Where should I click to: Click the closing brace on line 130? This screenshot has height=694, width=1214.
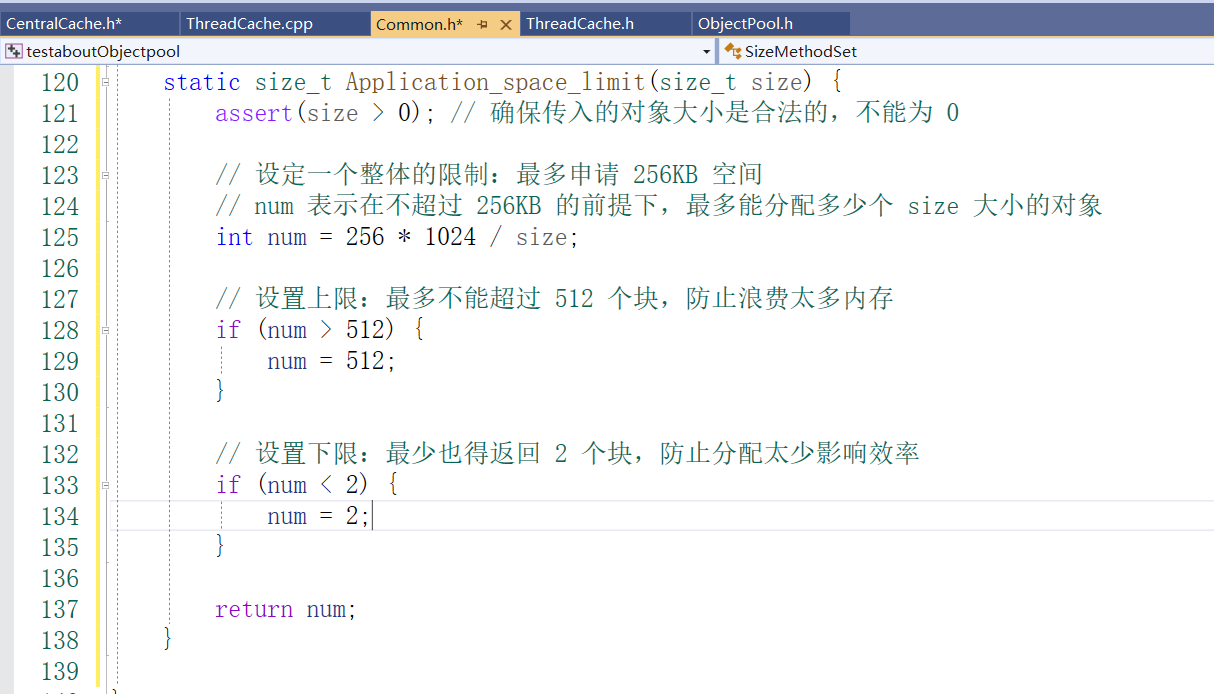tap(220, 390)
